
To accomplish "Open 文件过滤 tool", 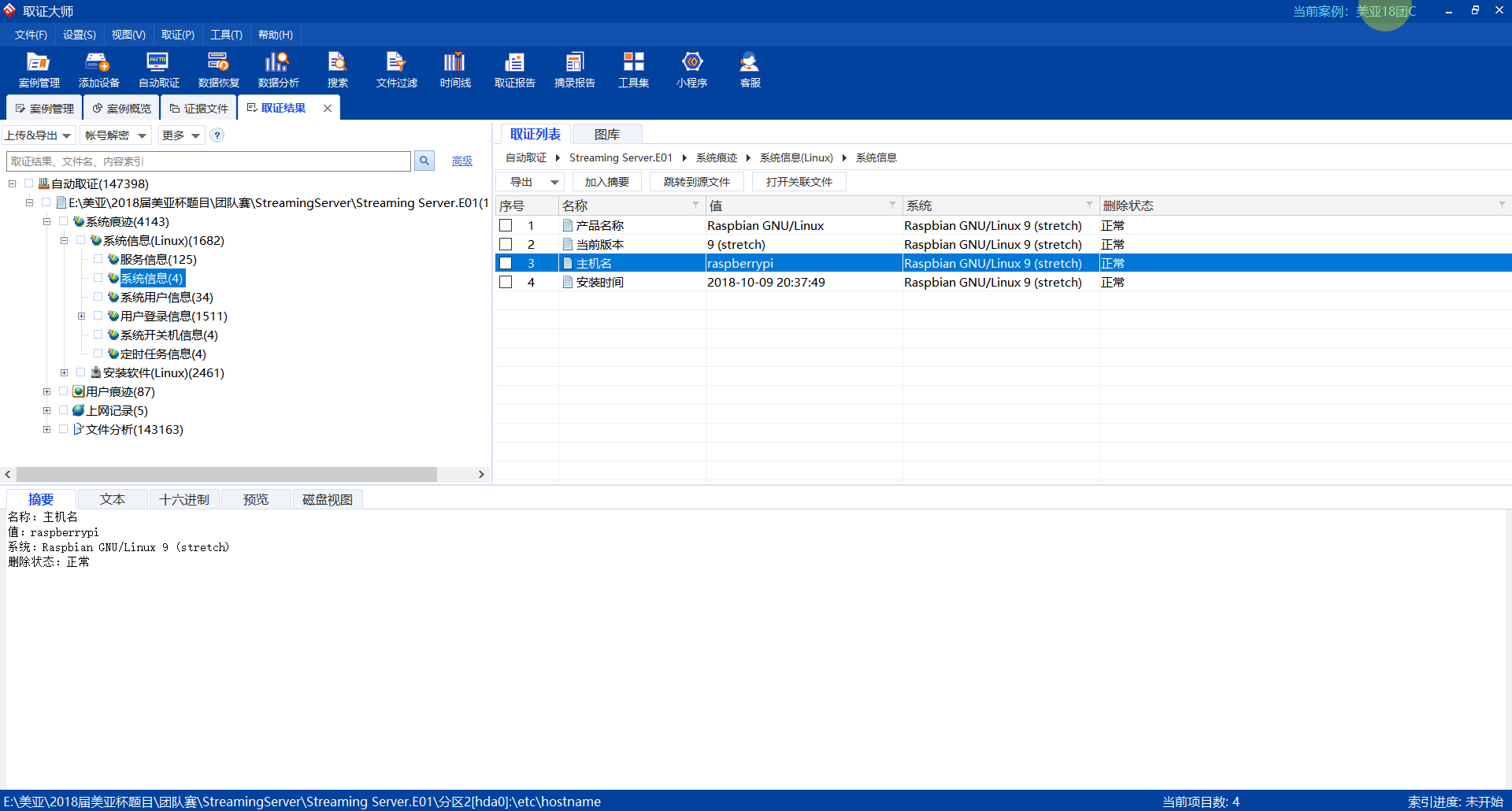I will pos(396,69).
